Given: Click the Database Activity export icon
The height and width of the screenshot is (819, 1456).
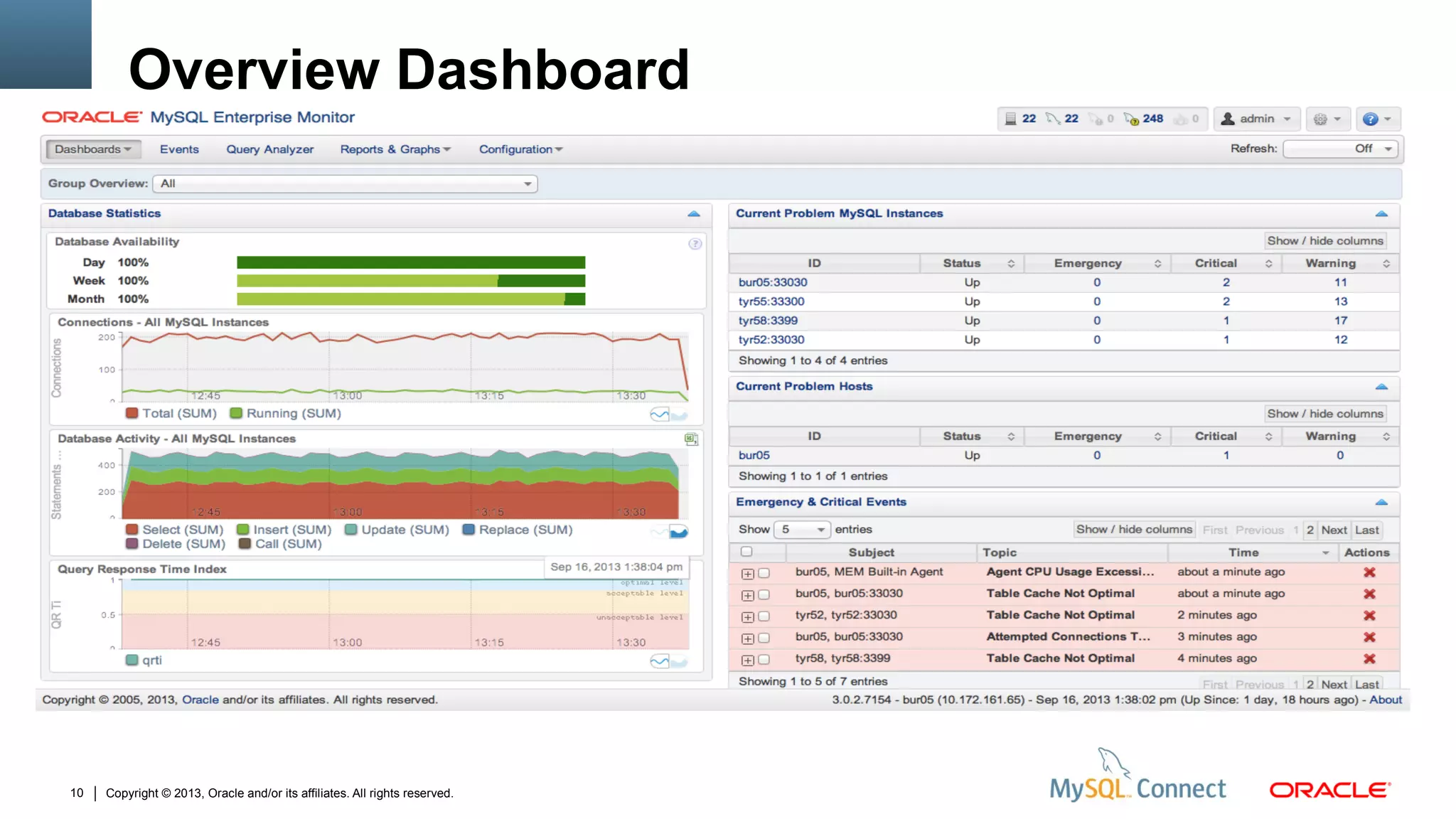Looking at the screenshot, I should [690, 439].
